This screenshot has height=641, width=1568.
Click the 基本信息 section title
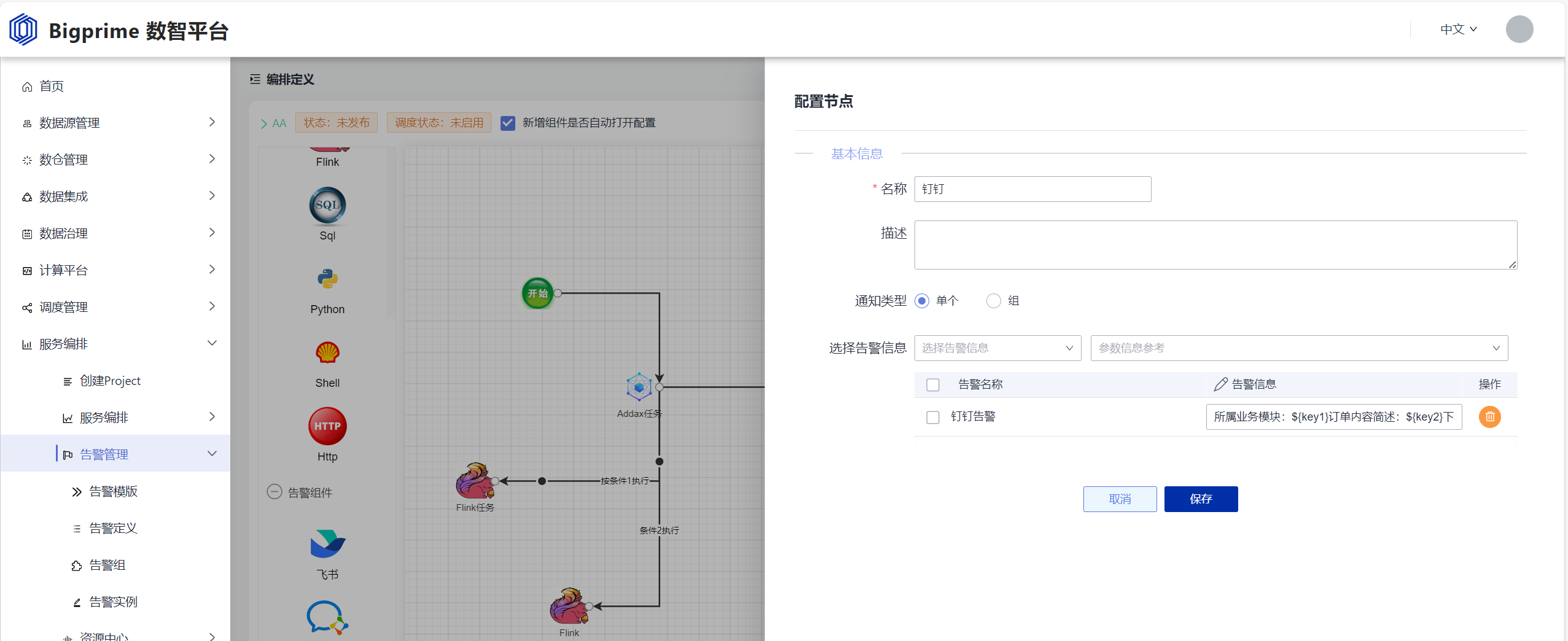(856, 153)
